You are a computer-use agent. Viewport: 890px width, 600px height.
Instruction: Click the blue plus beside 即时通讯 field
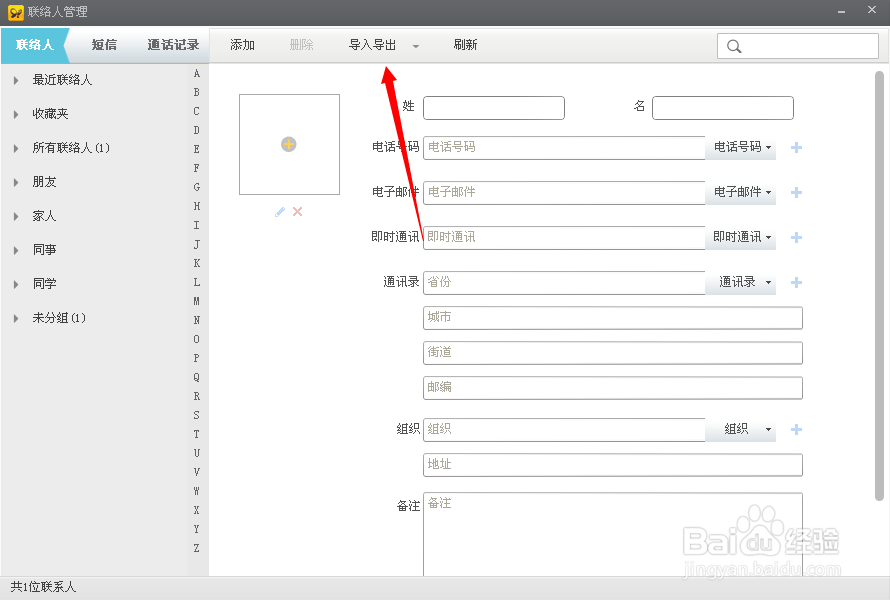pos(796,238)
